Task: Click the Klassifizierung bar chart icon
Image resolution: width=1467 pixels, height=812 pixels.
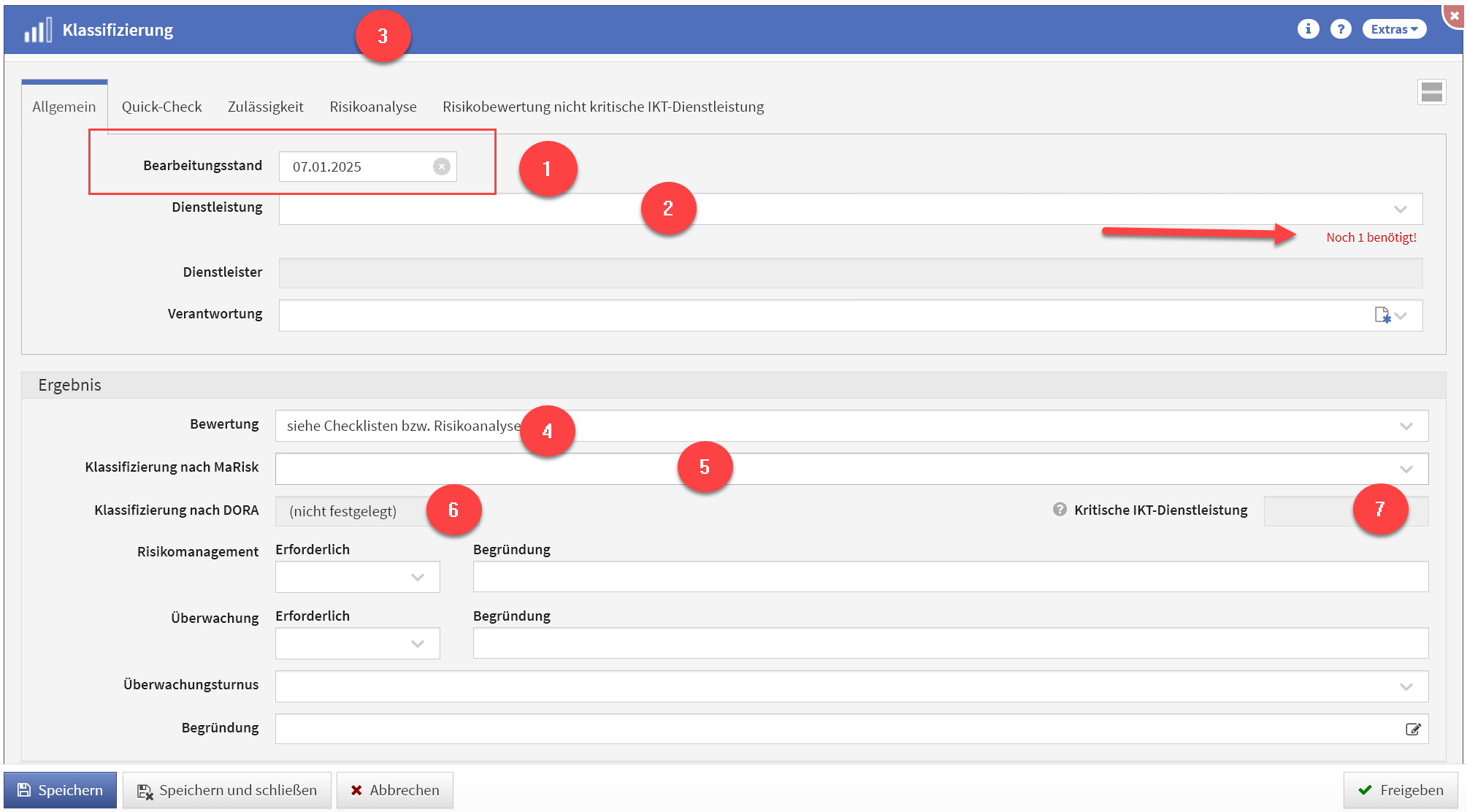Action: coord(38,31)
